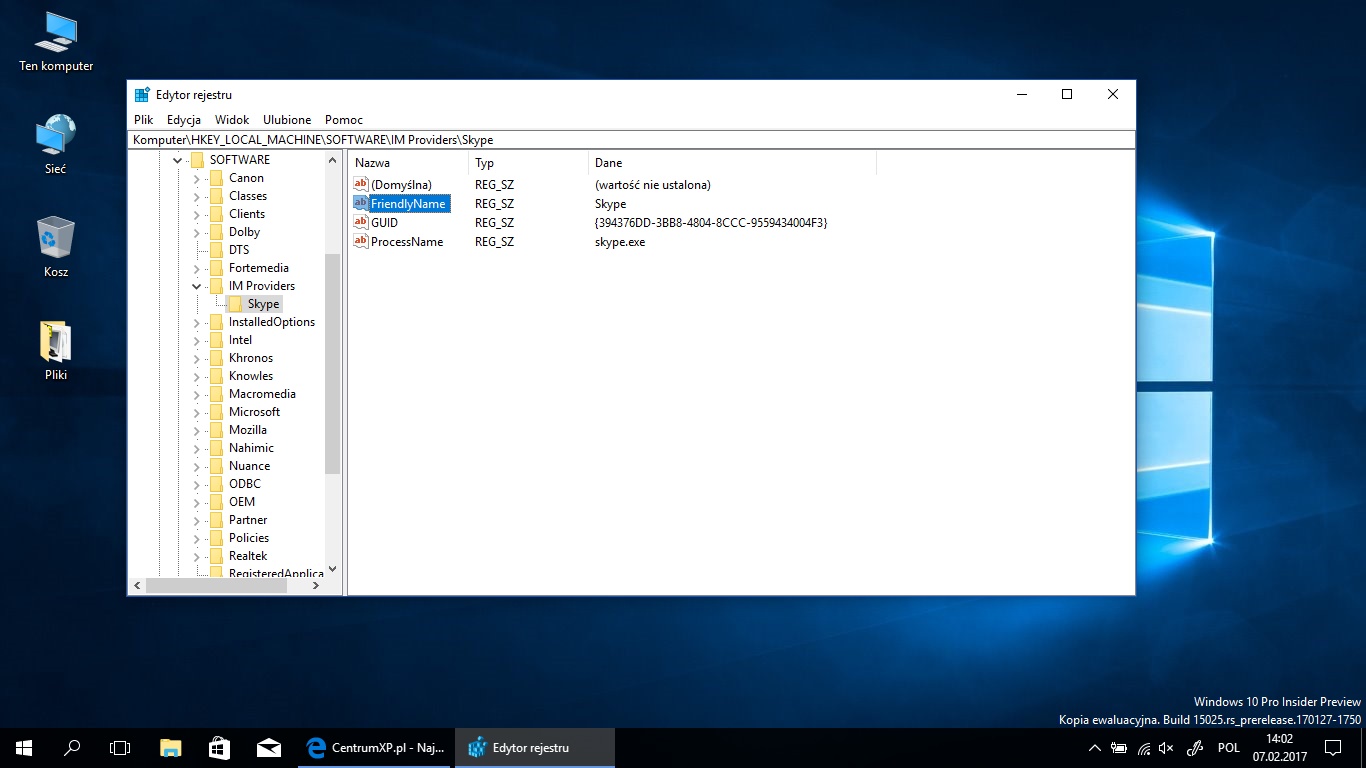This screenshot has height=768, width=1366.
Task: Collapse the SOFTWARE tree node
Action: pyautogui.click(x=177, y=160)
